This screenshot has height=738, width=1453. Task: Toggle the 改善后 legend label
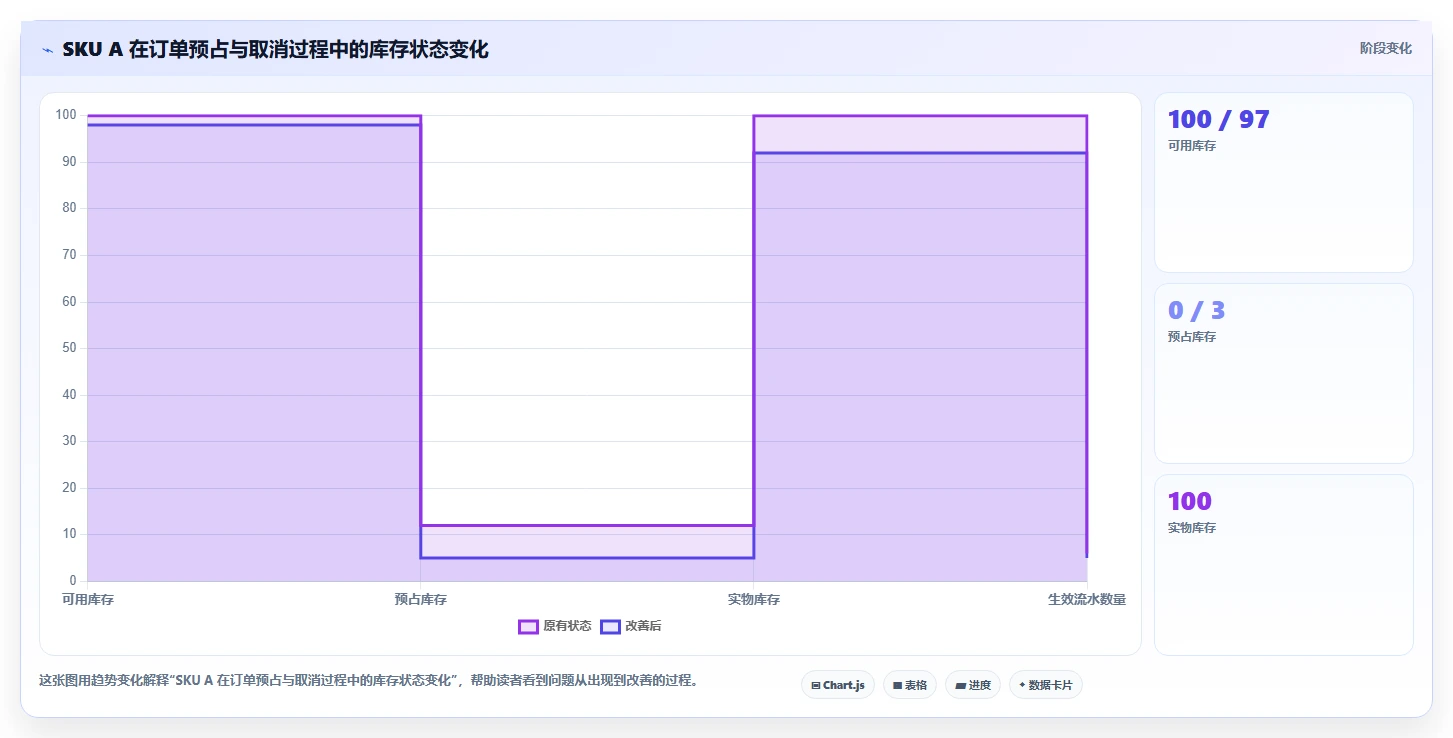pyautogui.click(x=643, y=627)
